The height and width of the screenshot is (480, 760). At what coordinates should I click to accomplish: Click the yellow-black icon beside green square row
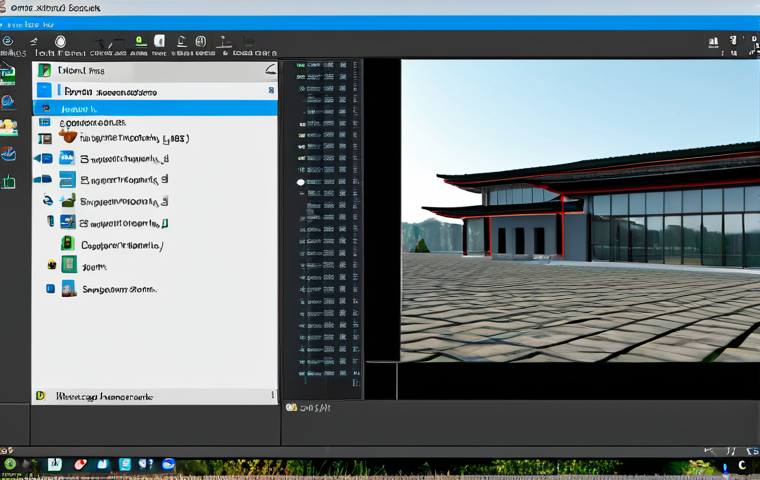click(x=51, y=265)
